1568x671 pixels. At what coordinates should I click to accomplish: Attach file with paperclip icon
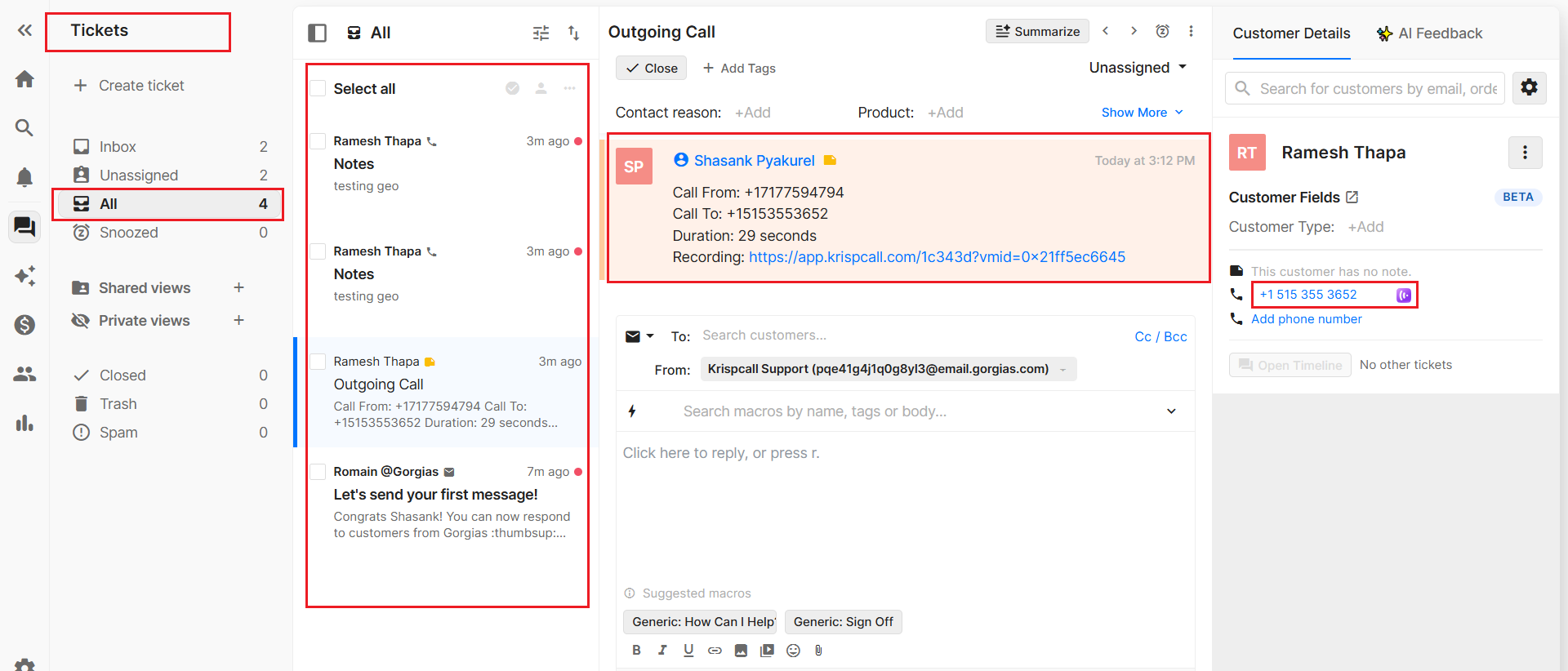point(818,650)
